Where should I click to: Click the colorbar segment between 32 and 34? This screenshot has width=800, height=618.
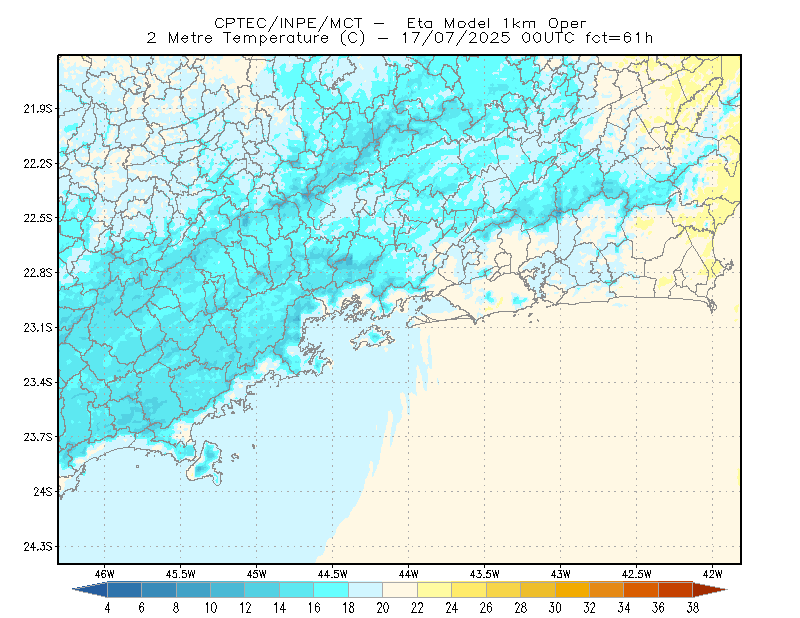pyautogui.click(x=607, y=590)
